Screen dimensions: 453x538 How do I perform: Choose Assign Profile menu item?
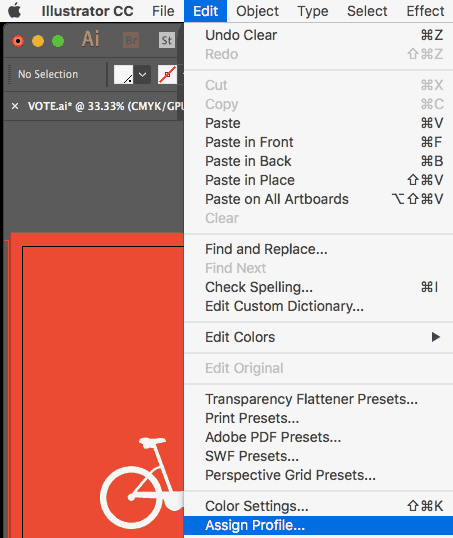pyautogui.click(x=318, y=525)
